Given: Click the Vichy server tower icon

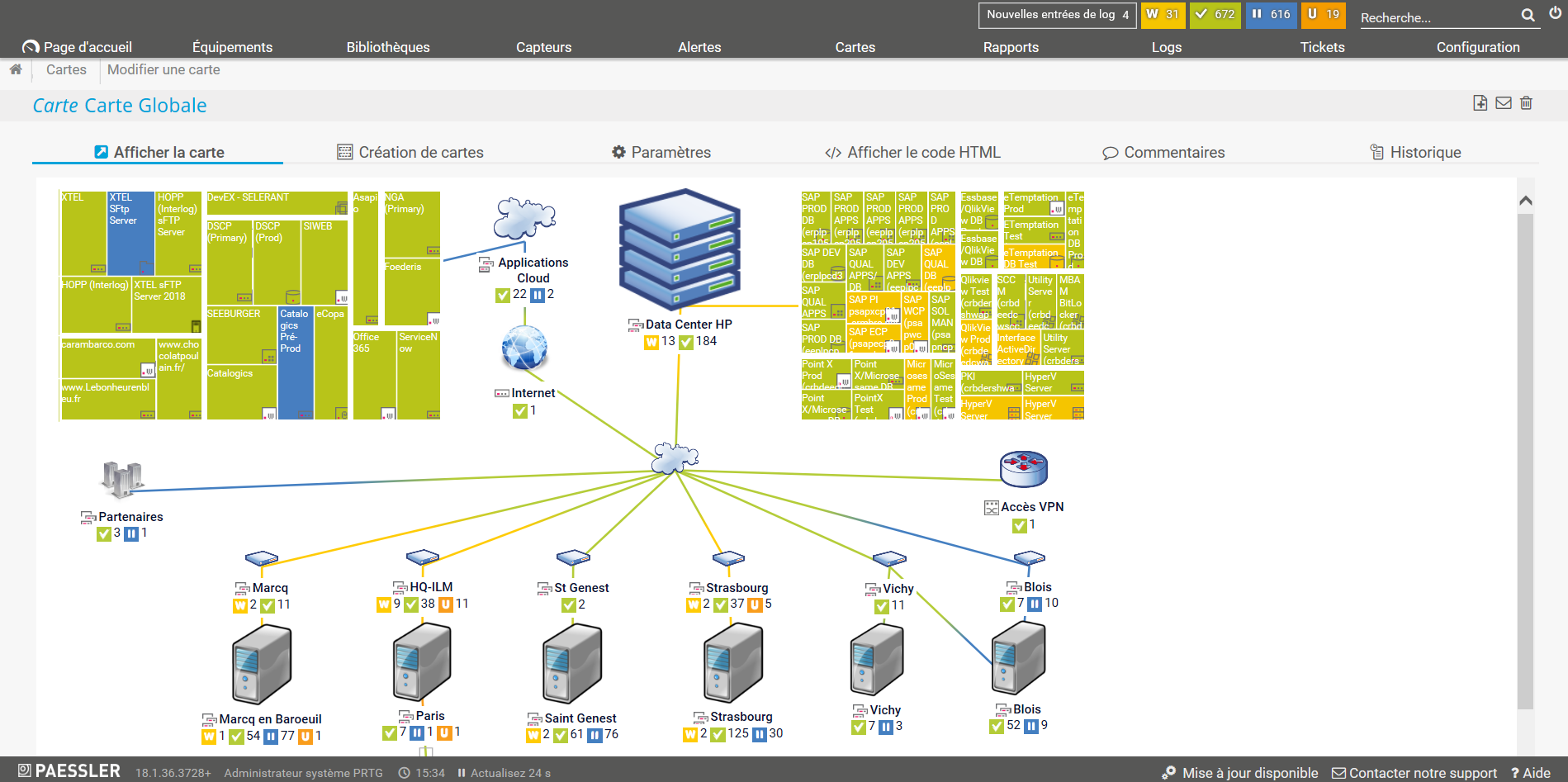Looking at the screenshot, I should [877, 660].
